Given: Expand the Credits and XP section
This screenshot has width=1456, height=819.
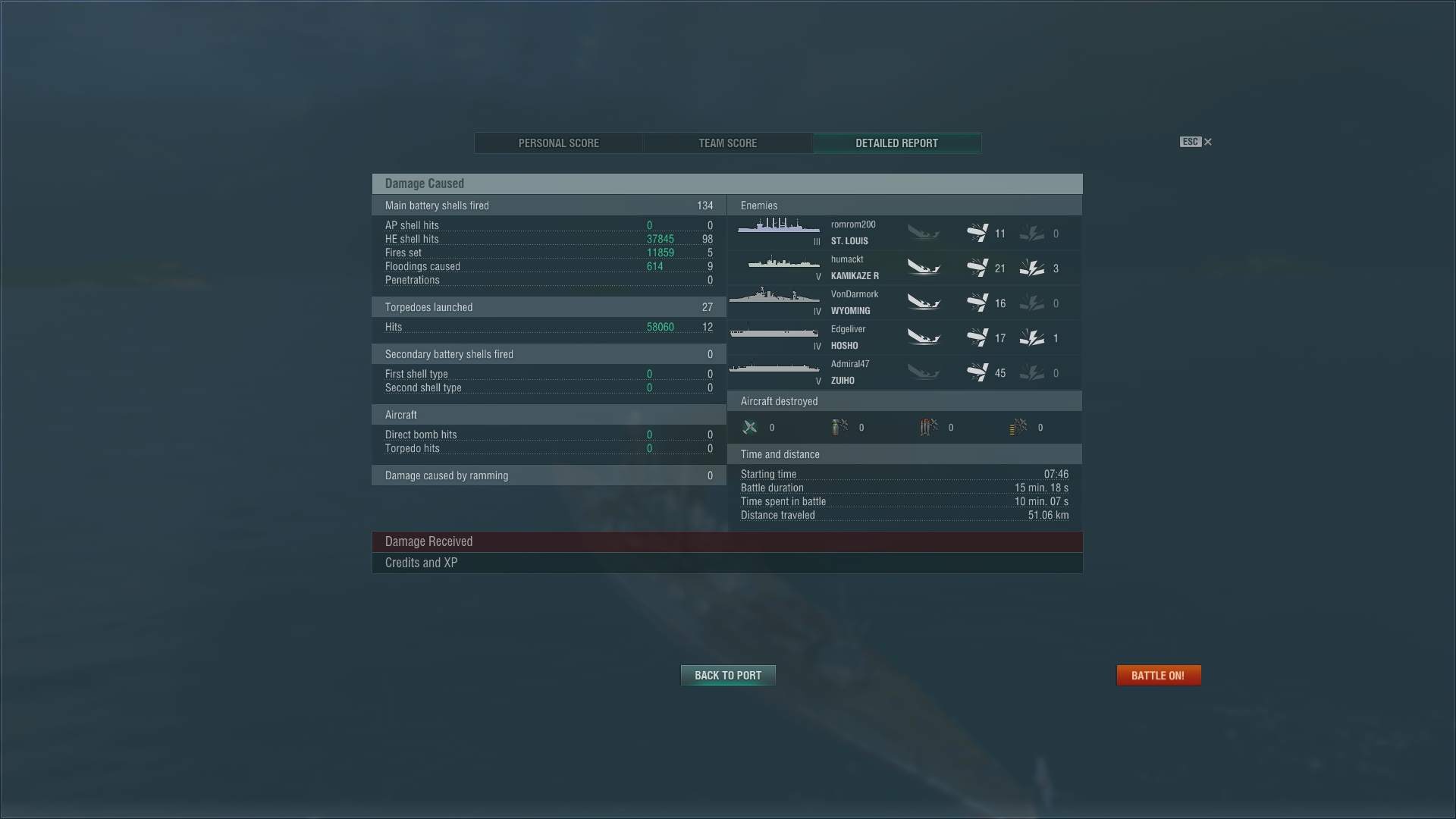Looking at the screenshot, I should pos(727,563).
